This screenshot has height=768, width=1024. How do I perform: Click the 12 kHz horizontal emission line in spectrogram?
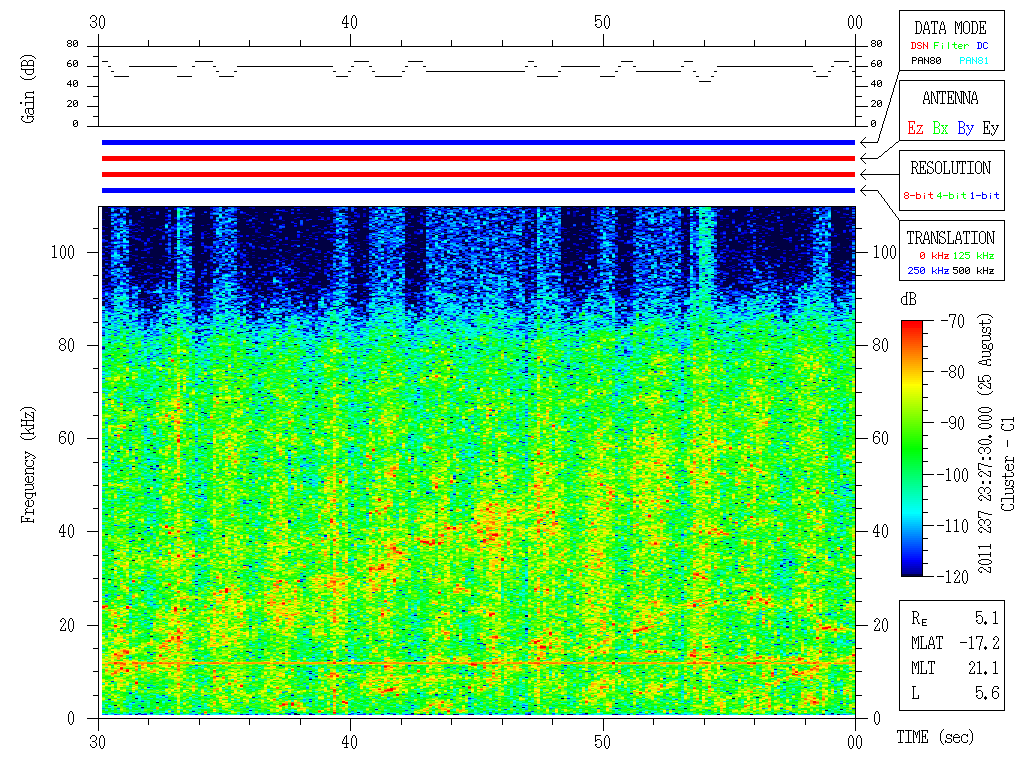coord(478,663)
